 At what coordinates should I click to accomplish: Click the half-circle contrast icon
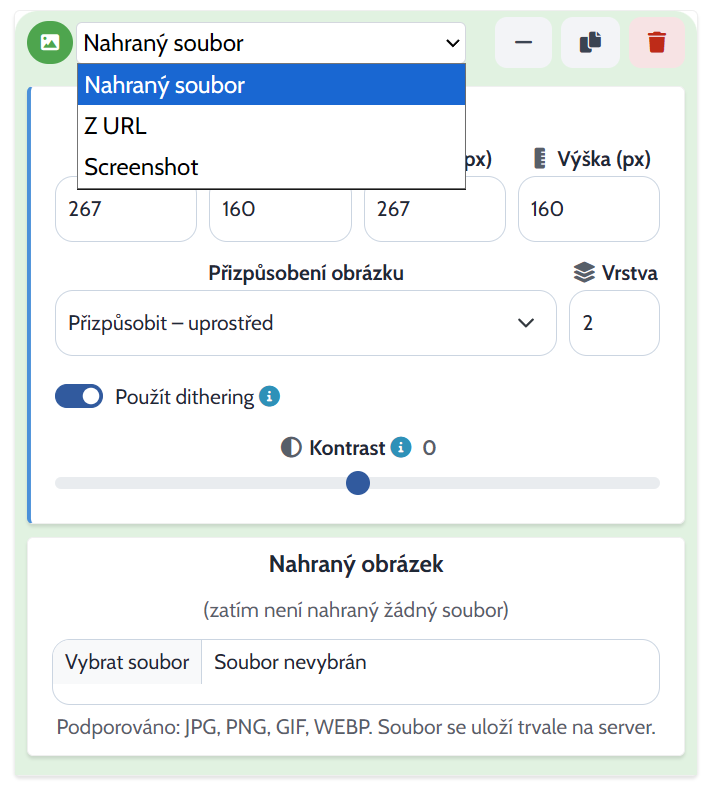291,447
